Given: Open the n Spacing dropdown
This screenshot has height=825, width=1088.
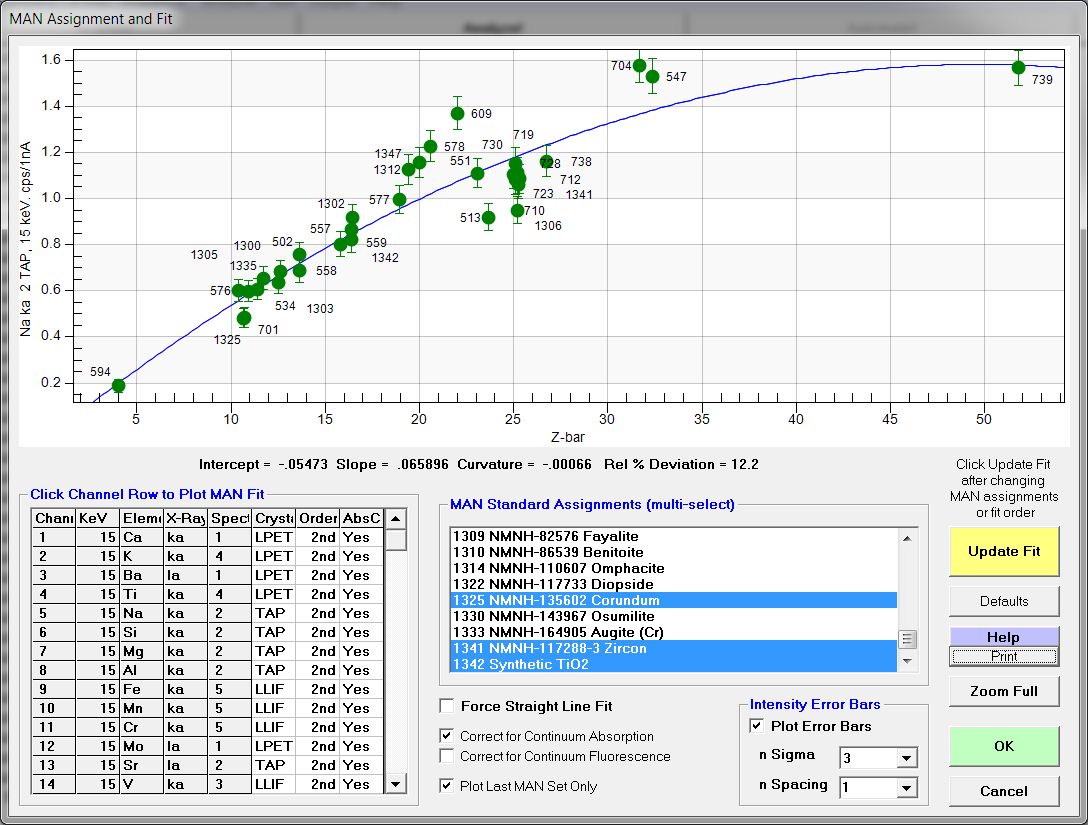Looking at the screenshot, I should point(906,788).
